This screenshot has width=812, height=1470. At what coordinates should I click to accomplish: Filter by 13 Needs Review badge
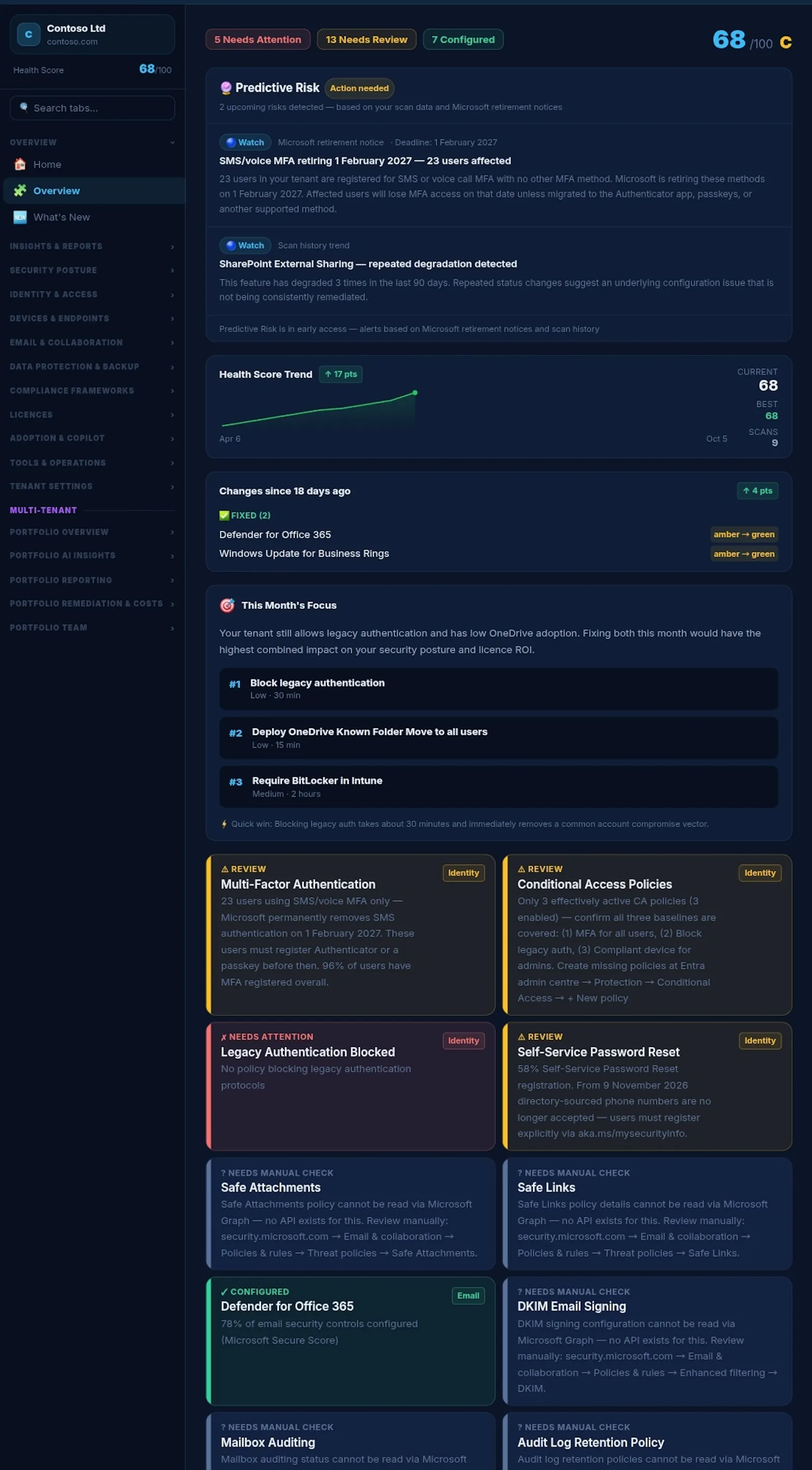click(x=366, y=40)
